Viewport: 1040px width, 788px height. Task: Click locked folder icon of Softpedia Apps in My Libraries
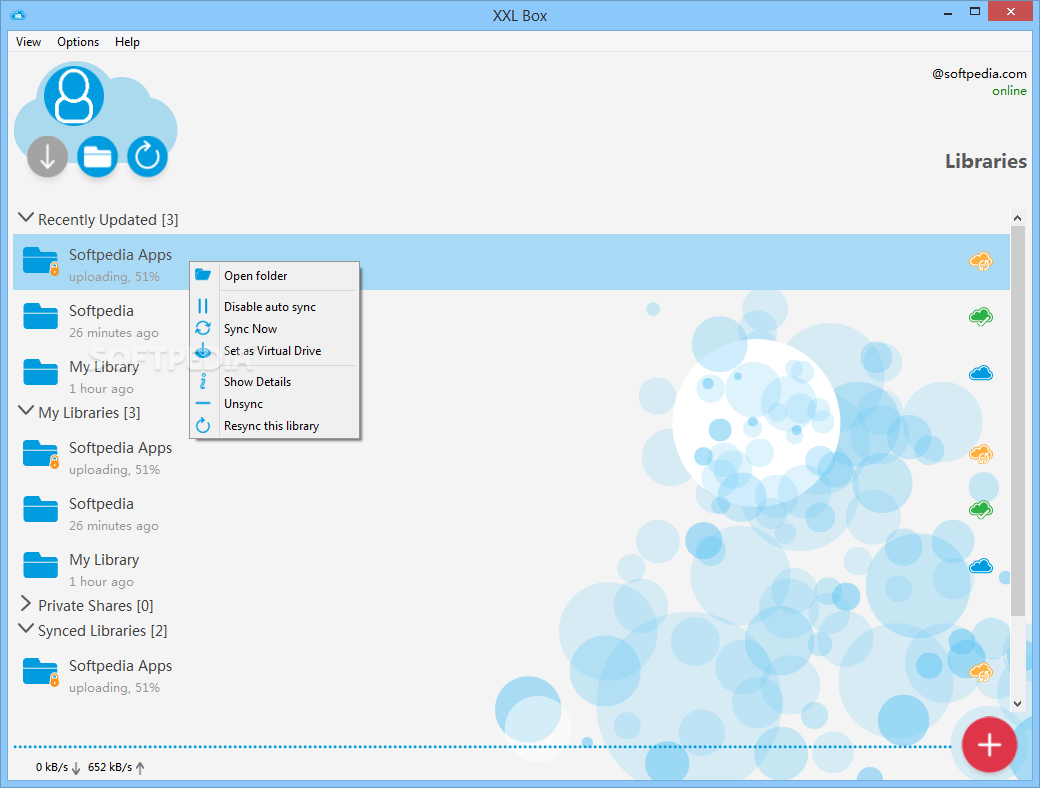[x=40, y=454]
